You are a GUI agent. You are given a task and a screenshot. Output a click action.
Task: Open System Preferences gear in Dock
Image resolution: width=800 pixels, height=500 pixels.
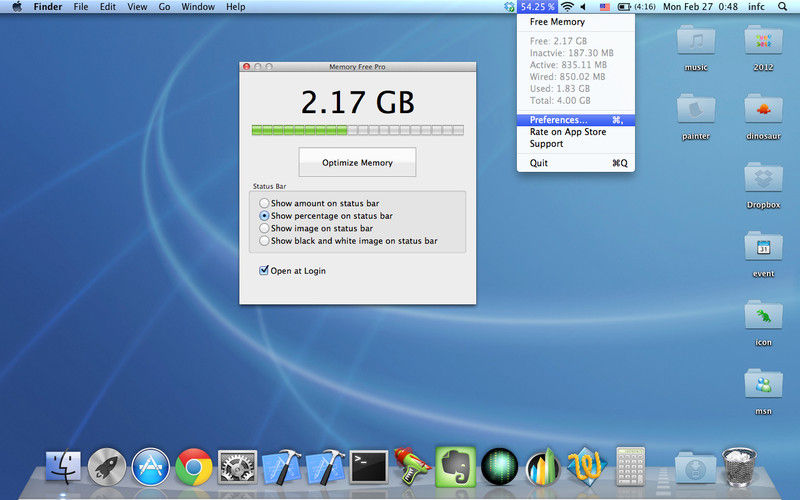(x=237, y=467)
